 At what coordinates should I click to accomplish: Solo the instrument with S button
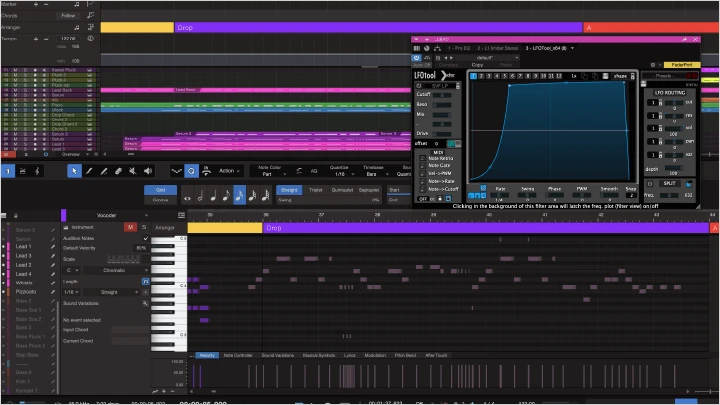pyautogui.click(x=144, y=227)
